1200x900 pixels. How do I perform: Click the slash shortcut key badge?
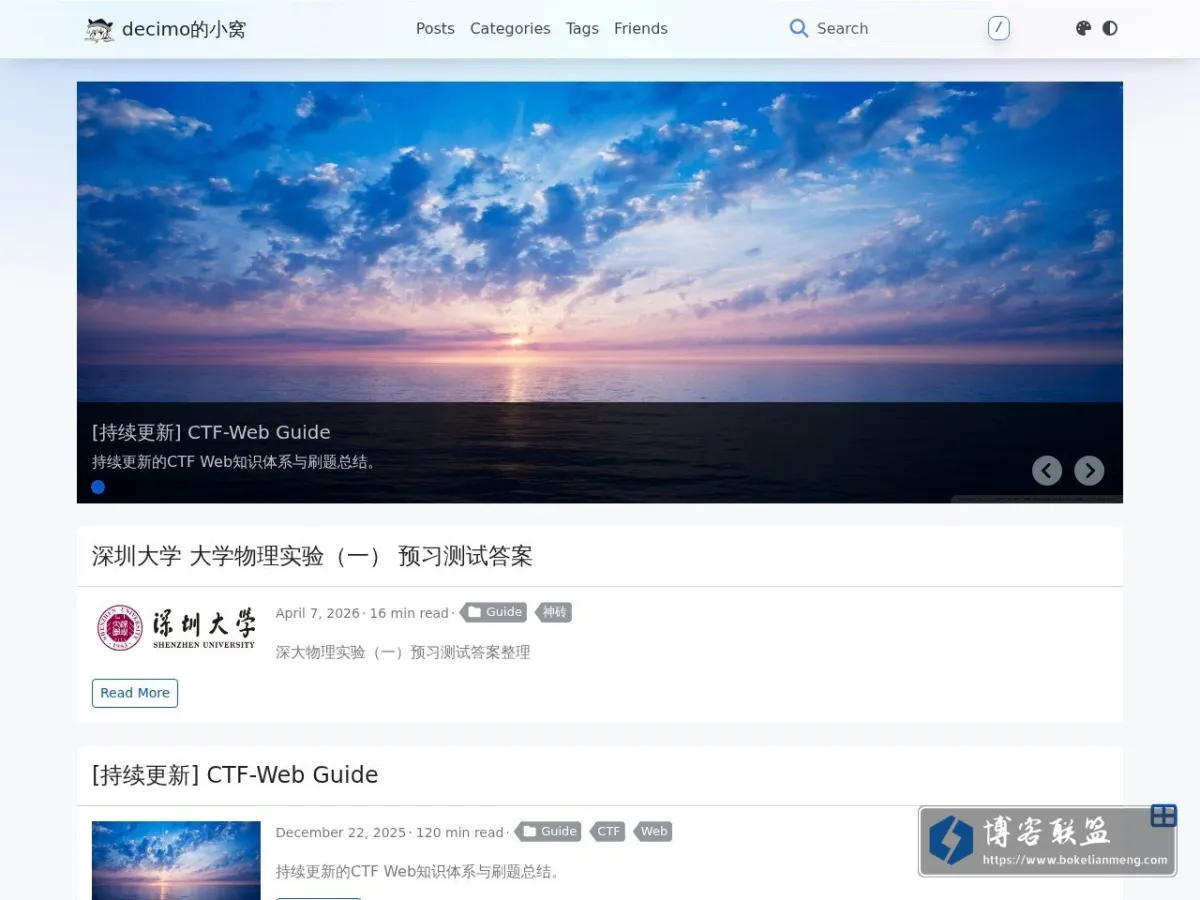[998, 28]
